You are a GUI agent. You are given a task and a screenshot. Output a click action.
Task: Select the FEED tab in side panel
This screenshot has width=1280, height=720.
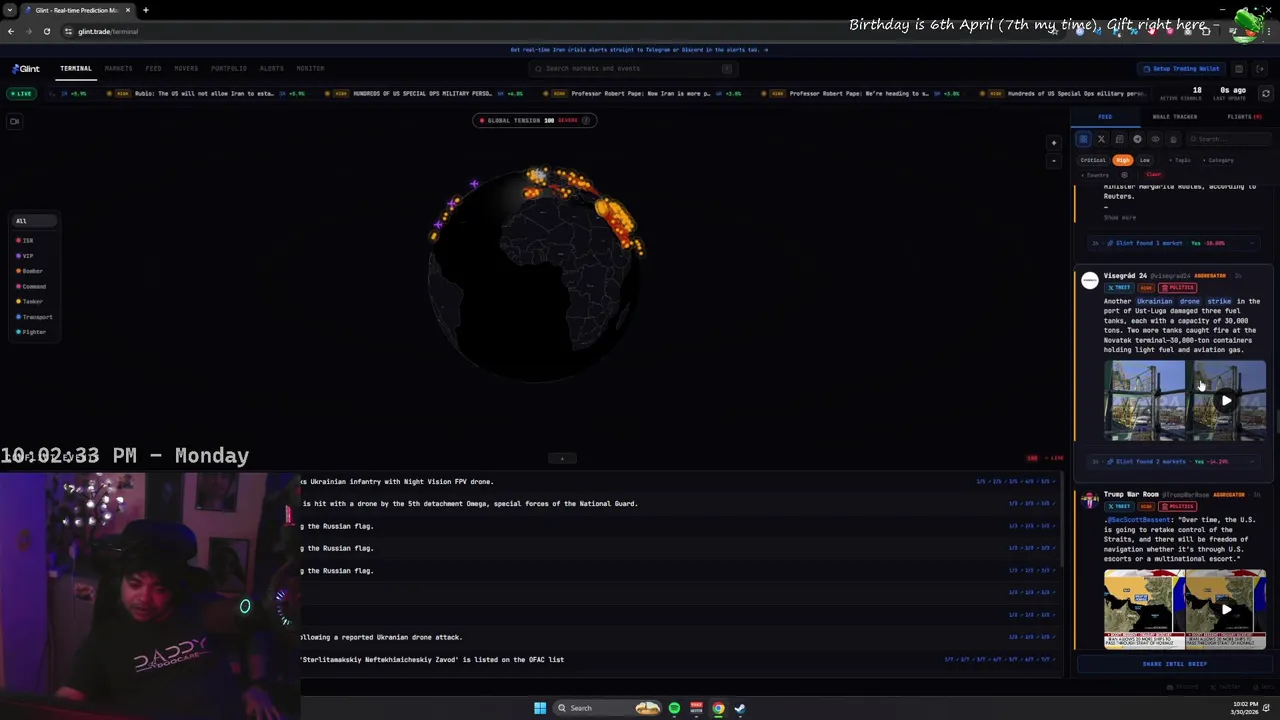1105,117
